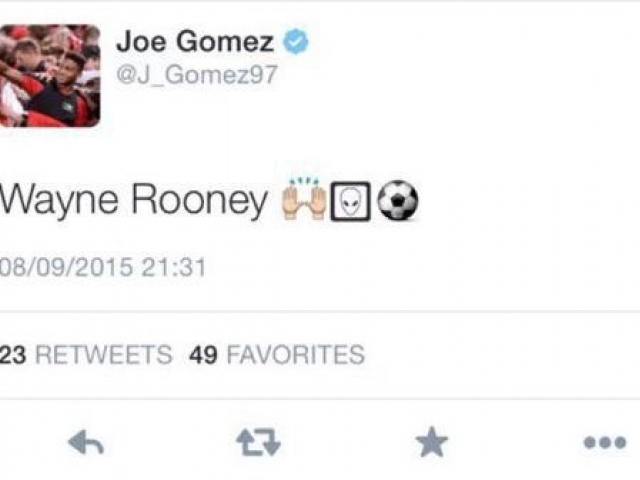Click the raised hands emoji
Image resolution: width=640 pixels, height=480 pixels.
304,199
